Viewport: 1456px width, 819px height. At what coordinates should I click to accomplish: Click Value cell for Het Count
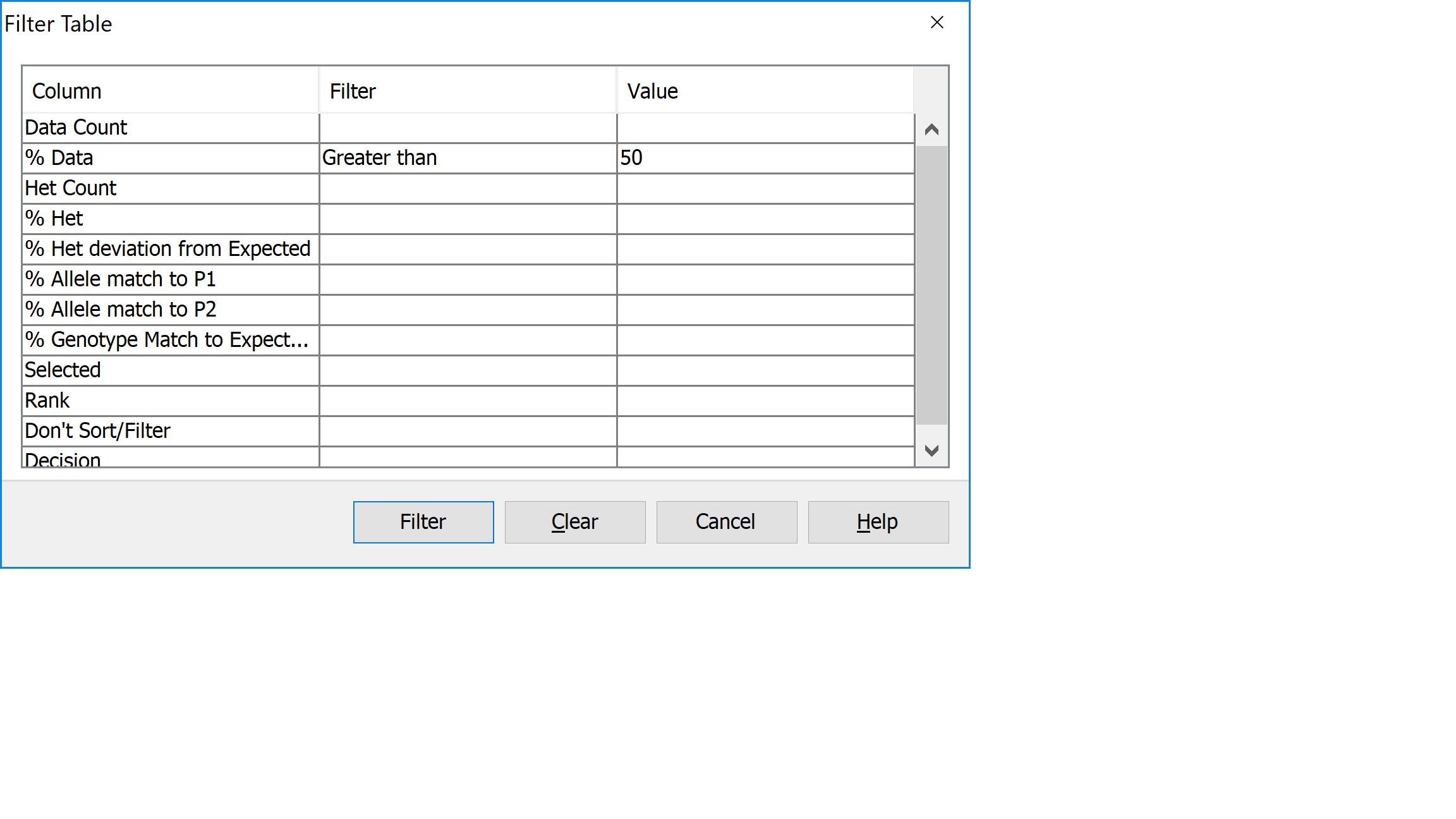[x=765, y=188]
